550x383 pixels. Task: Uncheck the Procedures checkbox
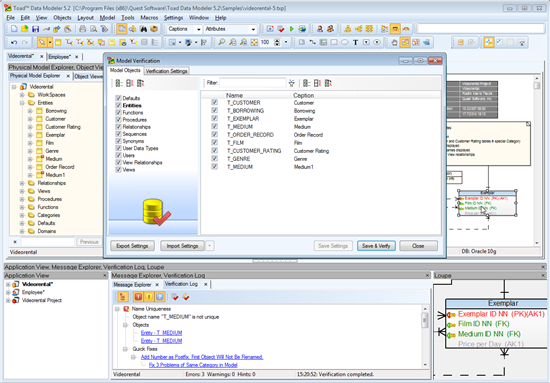[118, 120]
